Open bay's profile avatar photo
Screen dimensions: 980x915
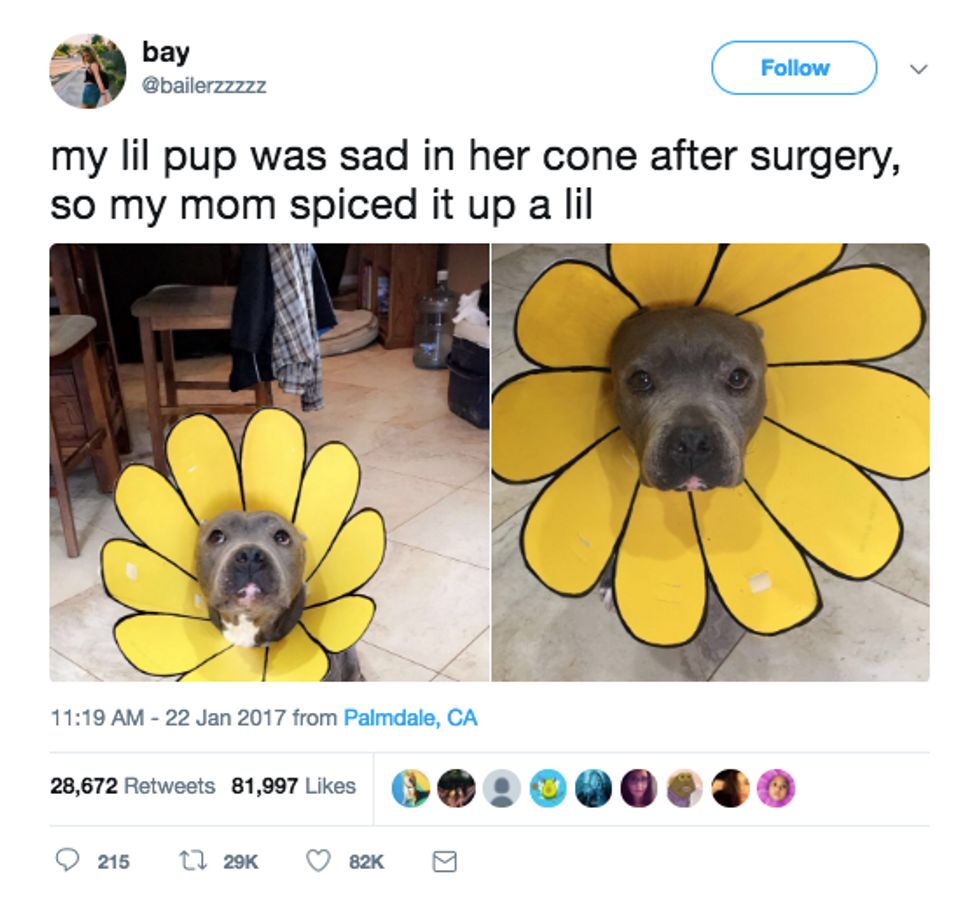pos(88,71)
